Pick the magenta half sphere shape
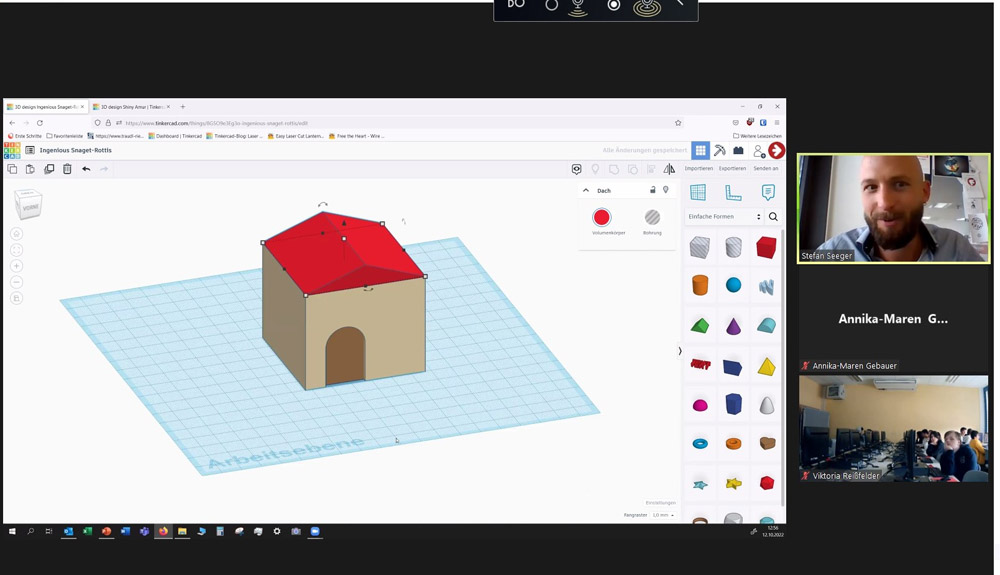 click(700, 405)
